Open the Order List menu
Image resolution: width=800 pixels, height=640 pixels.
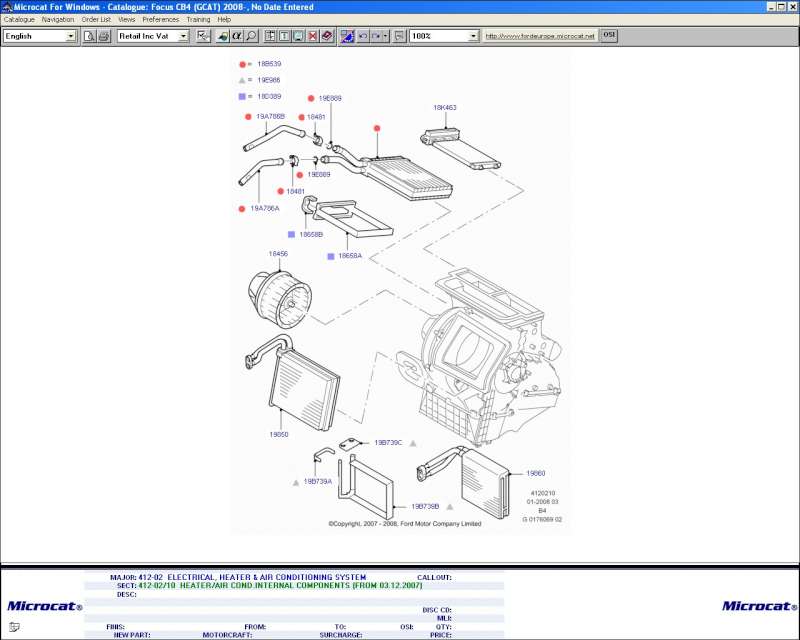pyautogui.click(x=96, y=19)
